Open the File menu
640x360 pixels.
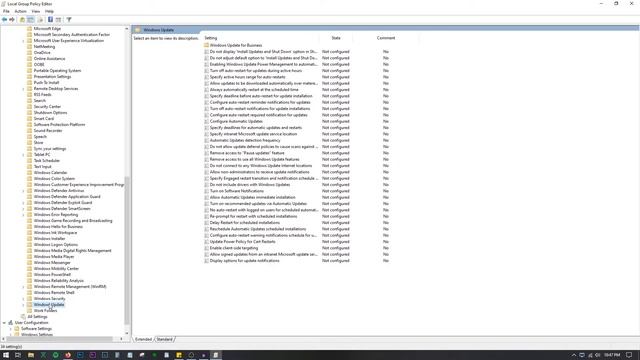click(6, 11)
